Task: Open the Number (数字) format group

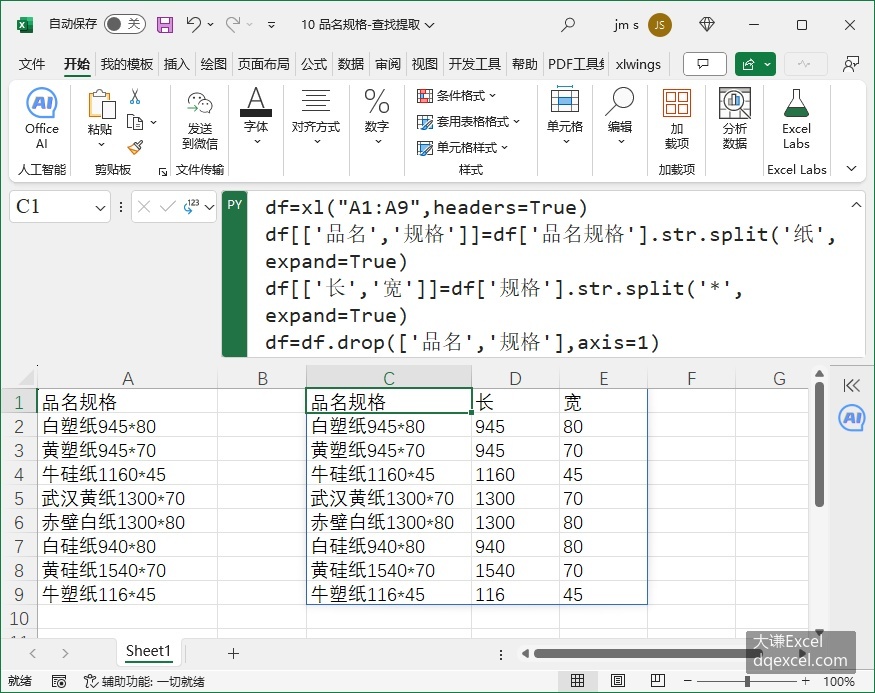Action: pos(377,116)
